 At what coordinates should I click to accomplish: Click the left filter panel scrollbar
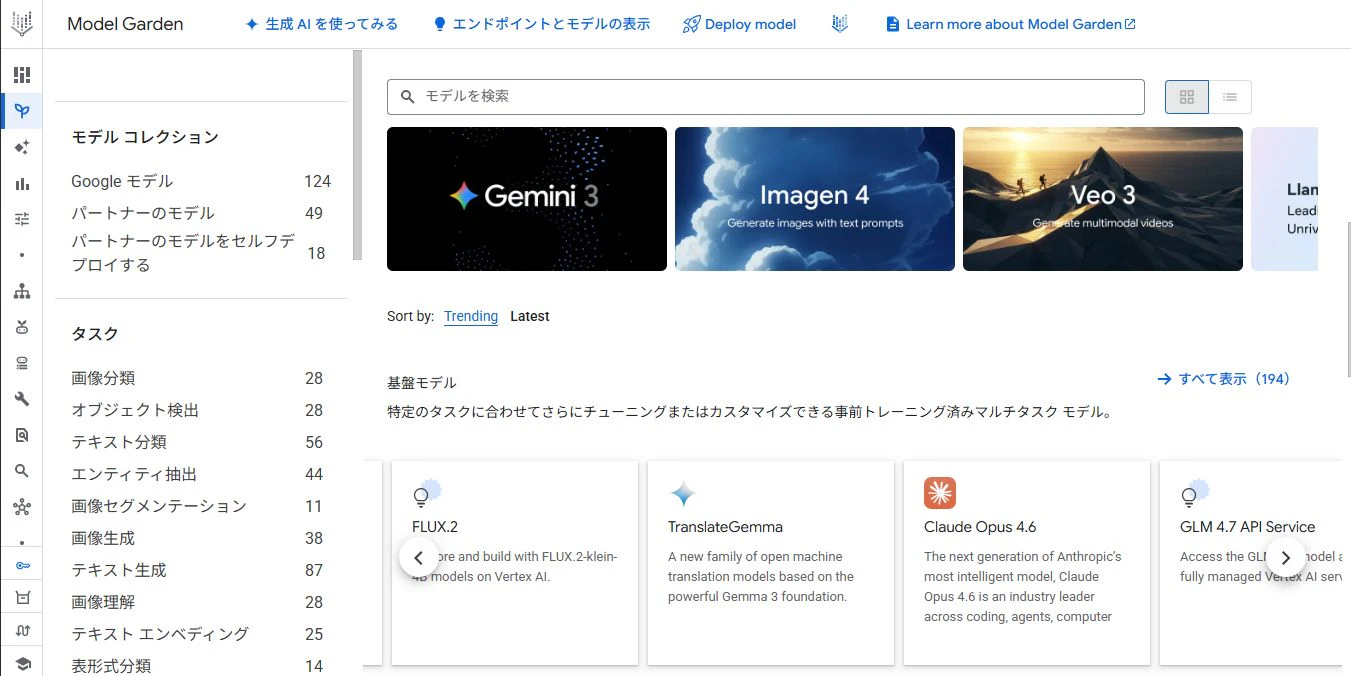click(358, 156)
